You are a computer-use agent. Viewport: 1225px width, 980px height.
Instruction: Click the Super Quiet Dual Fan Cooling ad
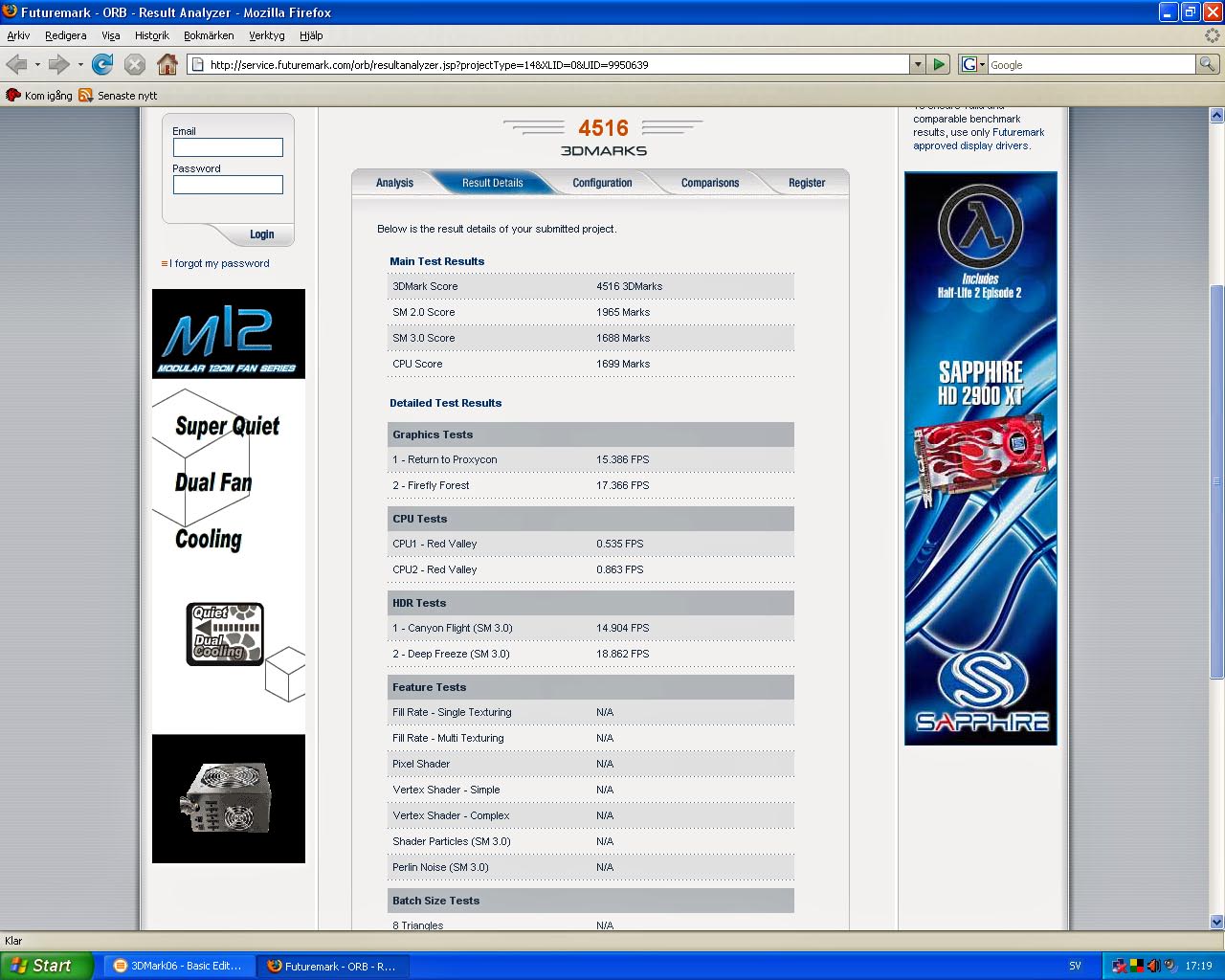coord(229,555)
